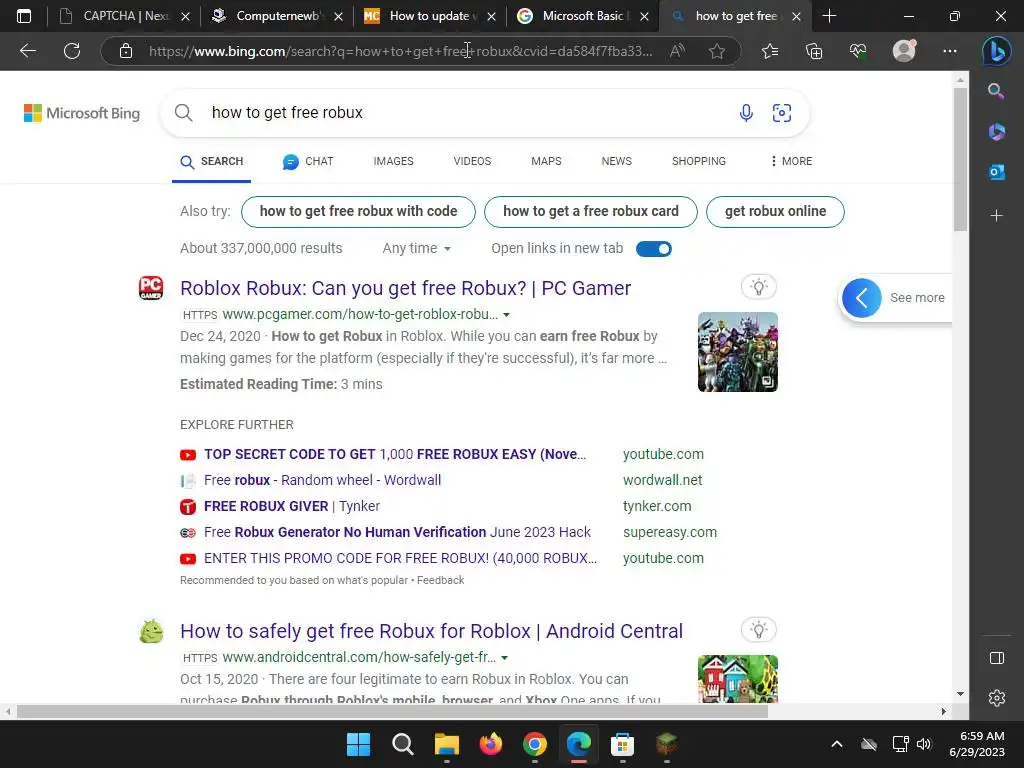Open Read aloud from the address bar
Screen dimensions: 1024x768
677,51
